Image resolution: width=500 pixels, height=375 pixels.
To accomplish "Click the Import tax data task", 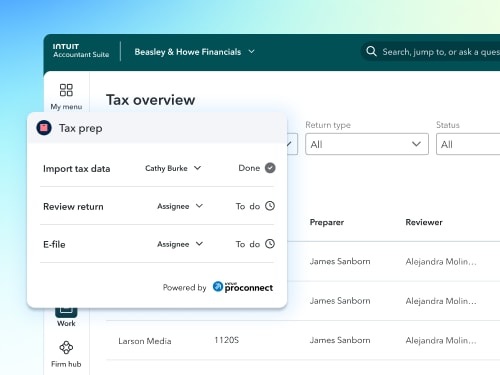I will (x=77, y=169).
